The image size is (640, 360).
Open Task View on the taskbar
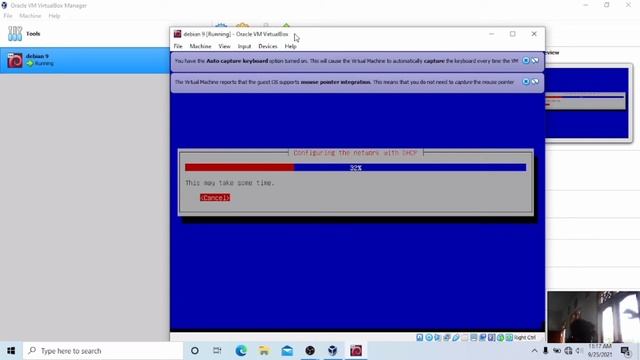click(x=217, y=351)
